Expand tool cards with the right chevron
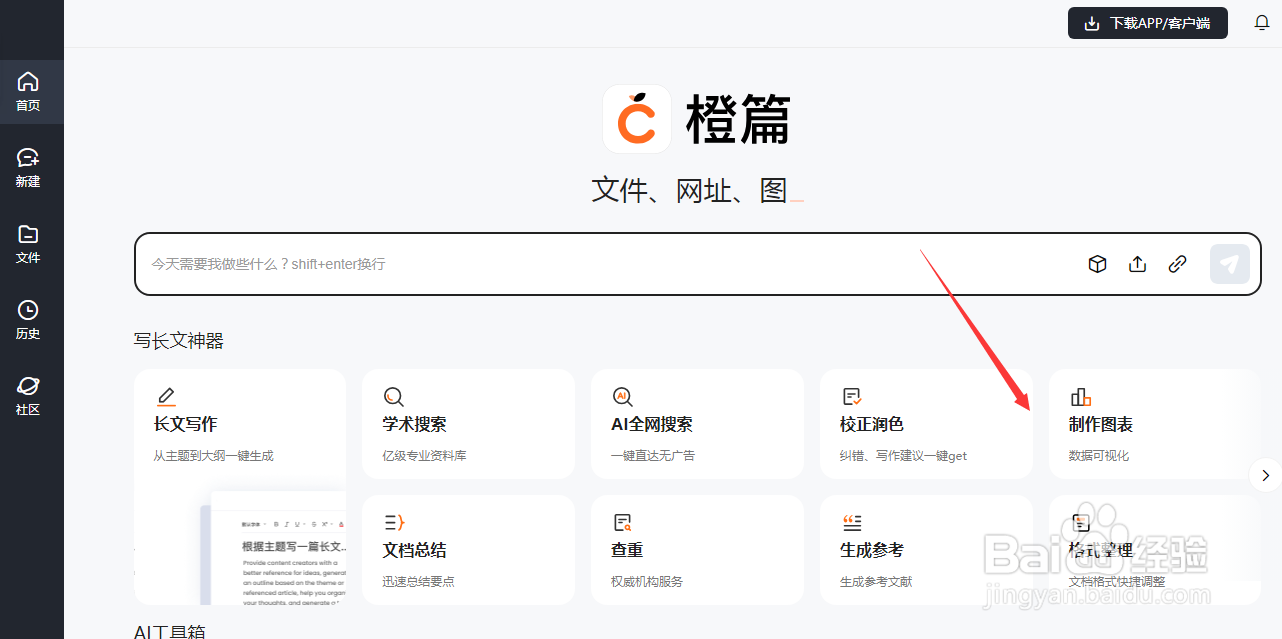Screen dimensions: 1282x639 (x=1265, y=475)
